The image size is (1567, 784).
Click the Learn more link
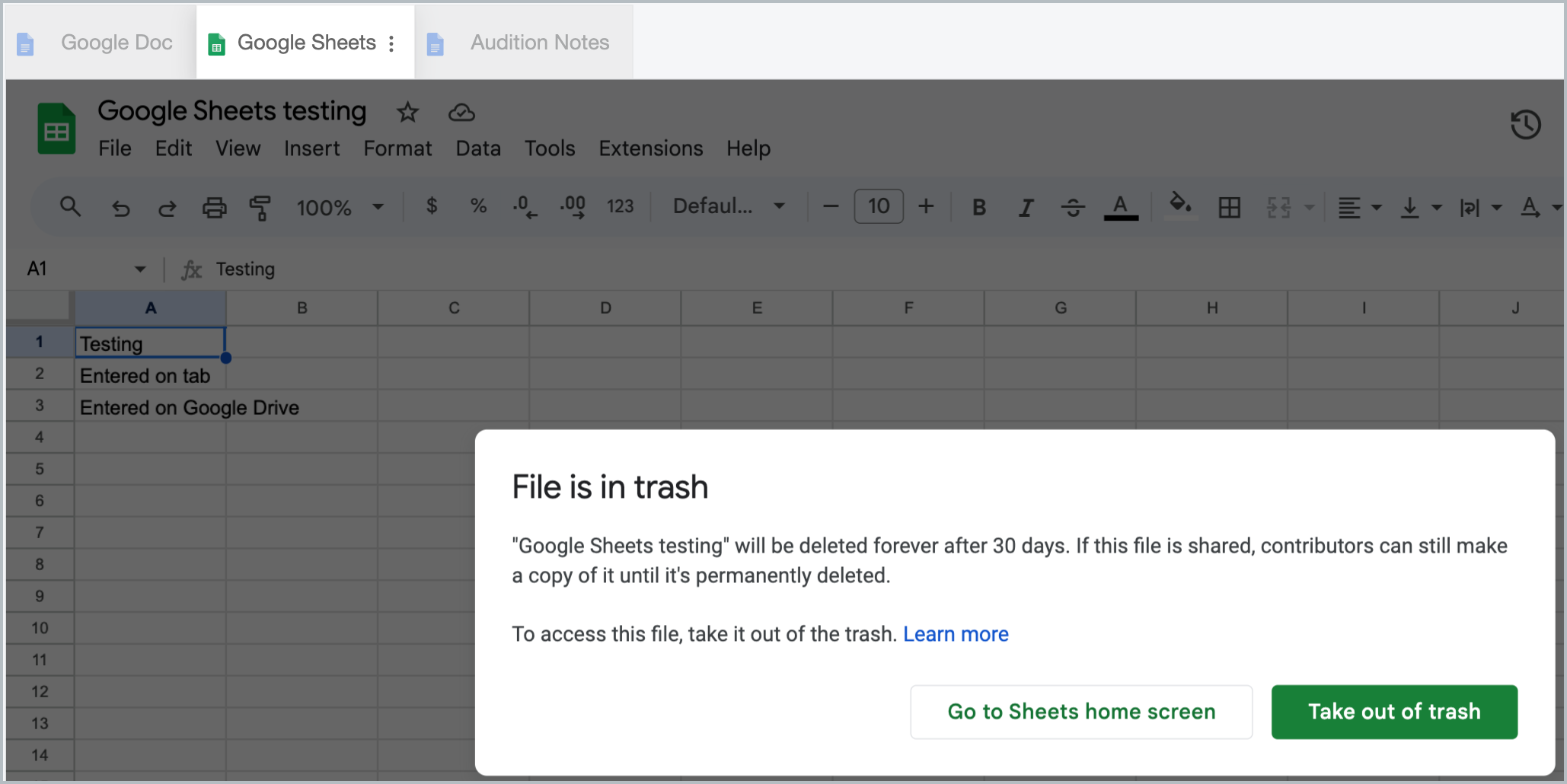click(956, 634)
